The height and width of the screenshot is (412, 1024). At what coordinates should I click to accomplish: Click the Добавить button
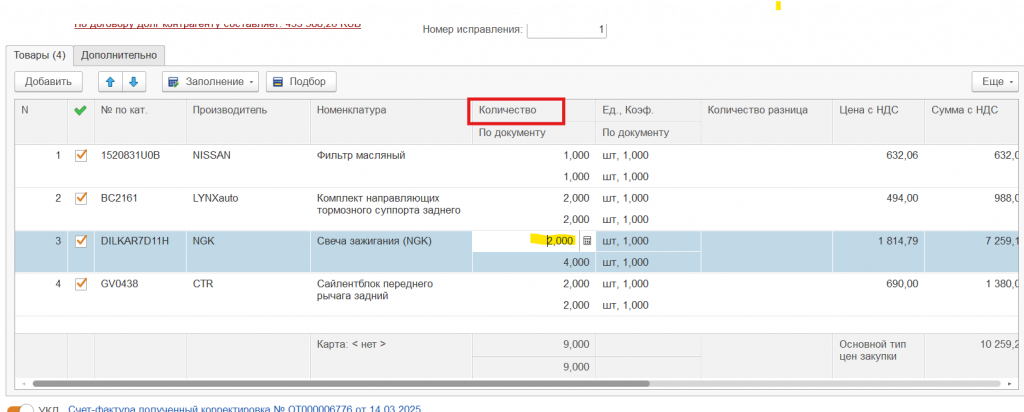(48, 81)
